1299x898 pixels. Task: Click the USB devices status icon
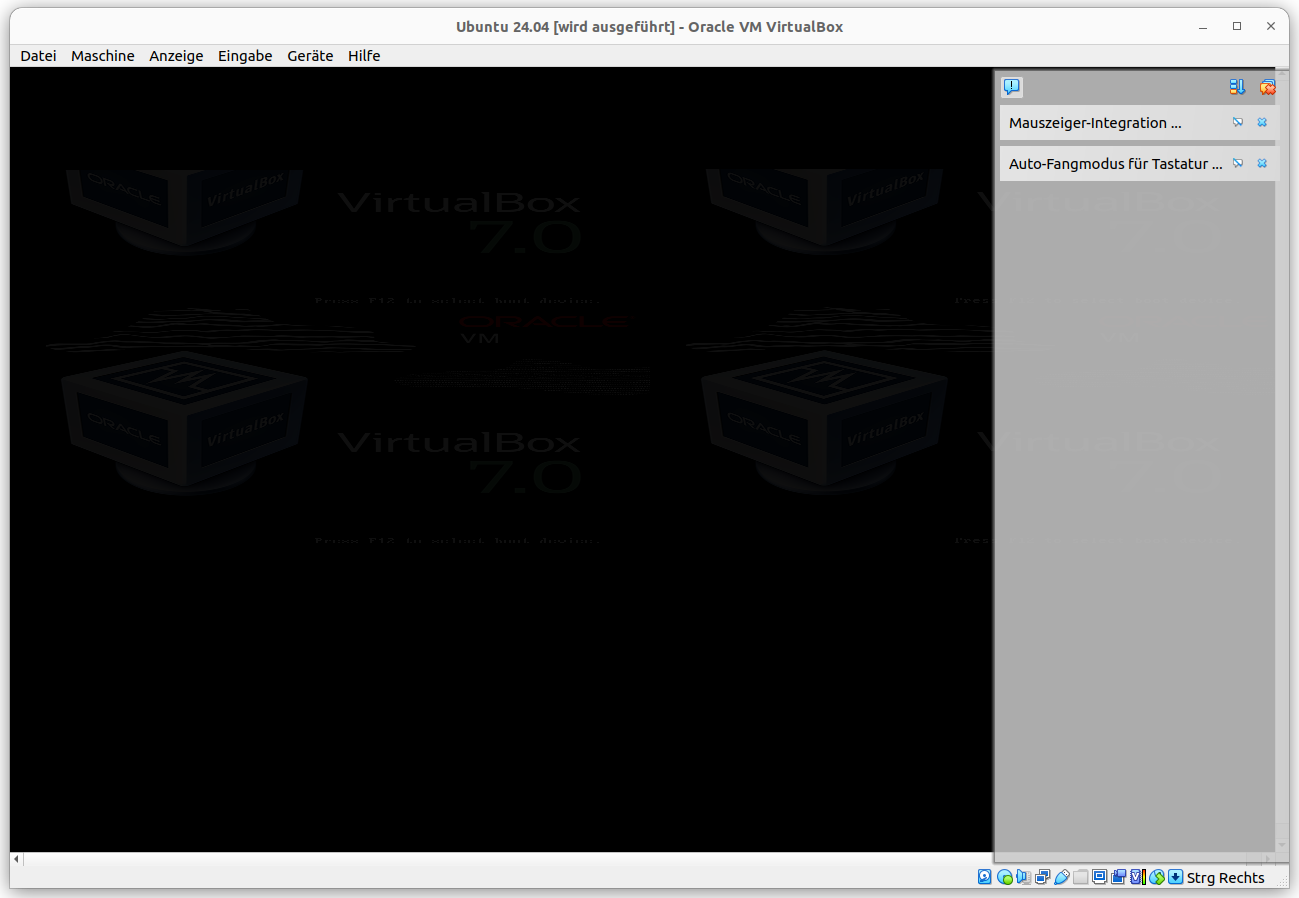(1061, 877)
